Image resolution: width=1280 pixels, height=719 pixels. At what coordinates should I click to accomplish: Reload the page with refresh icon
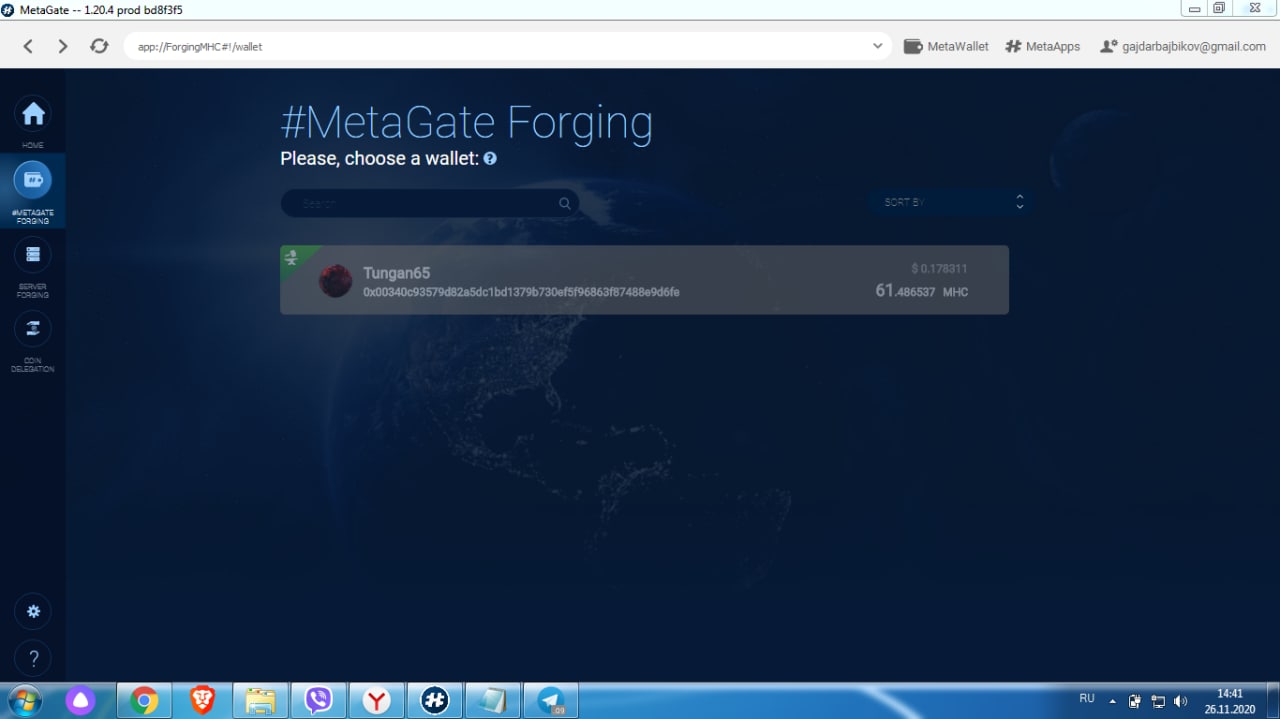(x=99, y=46)
